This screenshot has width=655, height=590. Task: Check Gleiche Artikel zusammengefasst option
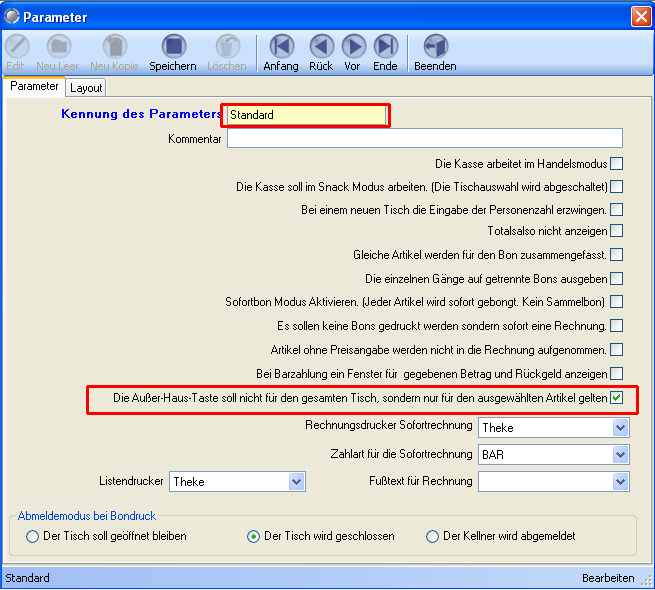pyautogui.click(x=616, y=254)
